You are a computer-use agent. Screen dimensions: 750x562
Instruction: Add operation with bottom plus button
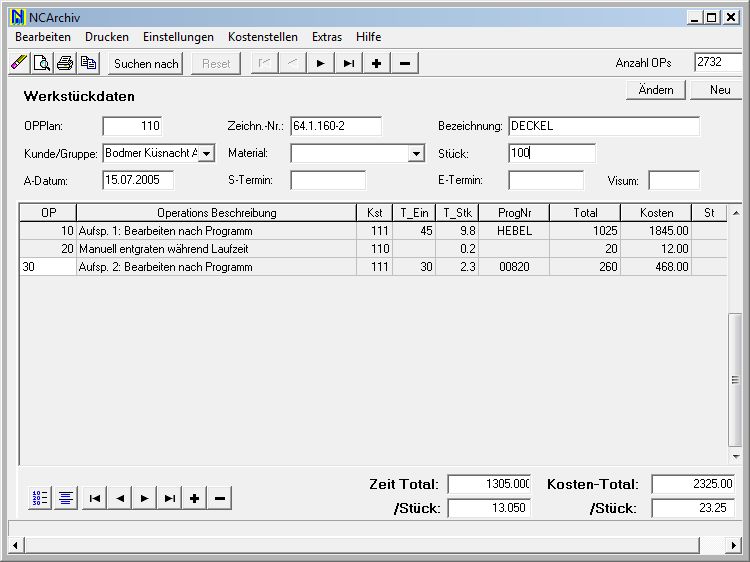tap(195, 498)
